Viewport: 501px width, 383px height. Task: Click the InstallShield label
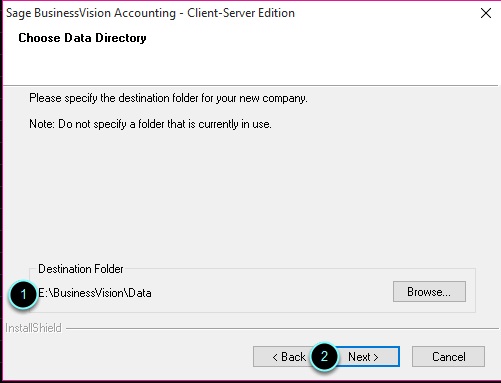pos(33,328)
